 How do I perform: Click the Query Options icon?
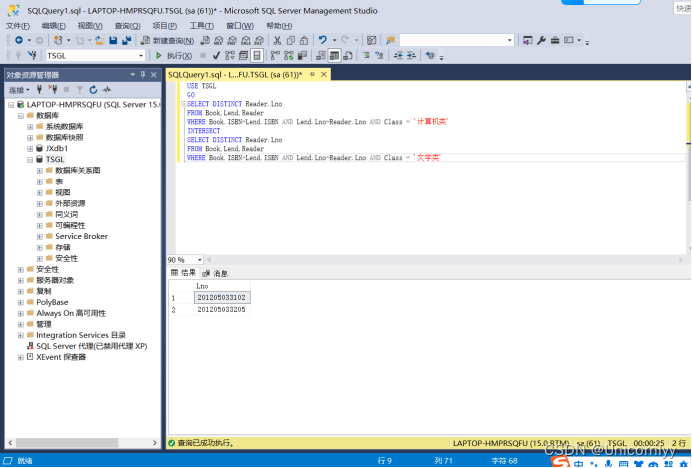click(x=243, y=56)
